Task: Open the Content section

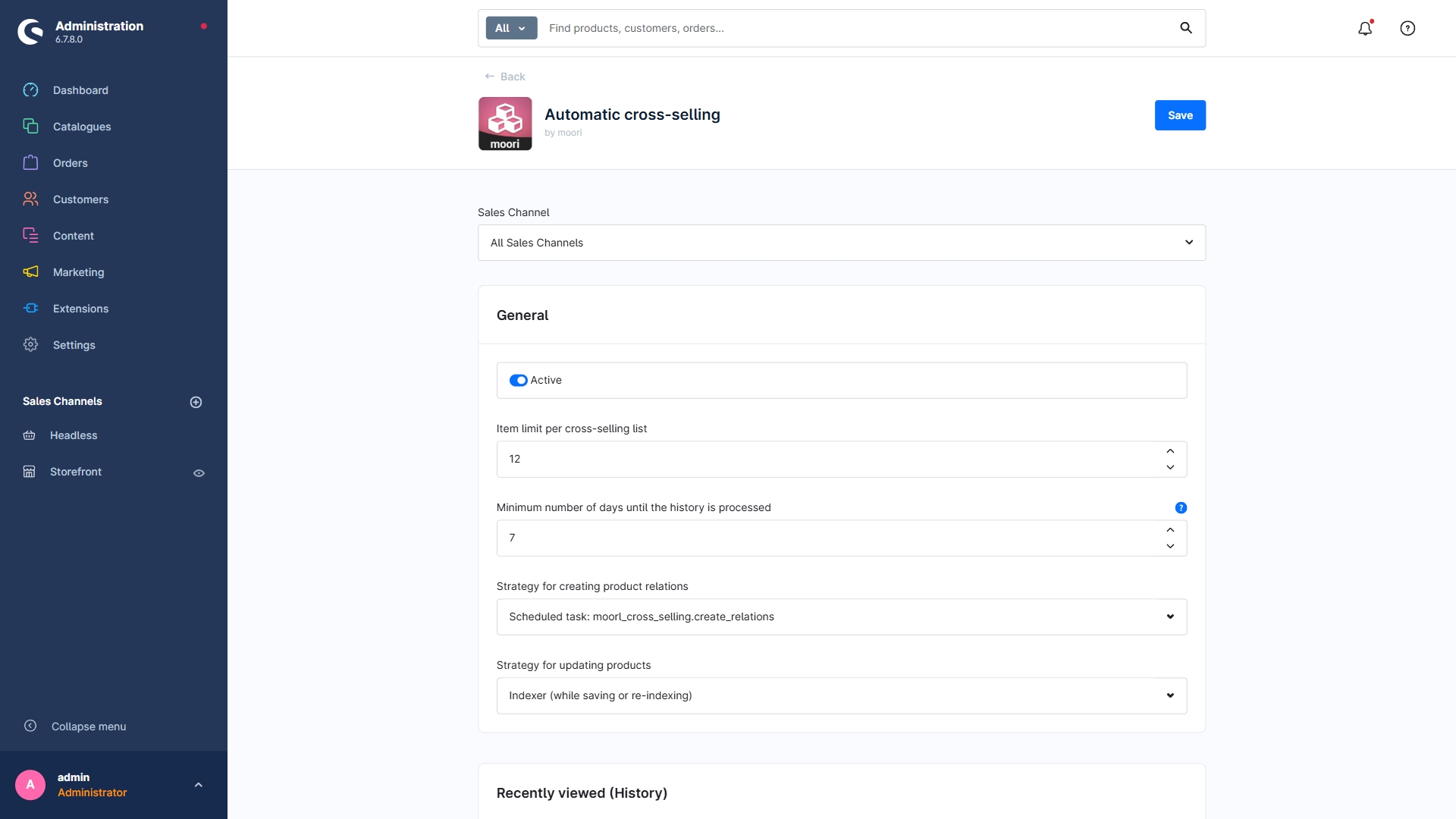Action: (x=73, y=235)
